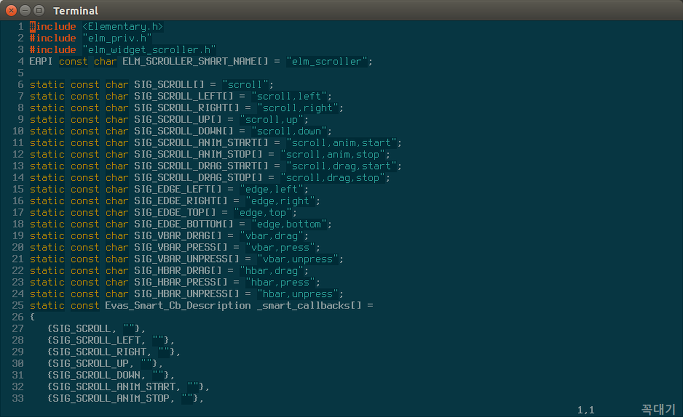The image size is (683, 417).
Task: Click "elm_priv.h" on line 2
Action: pos(117,38)
